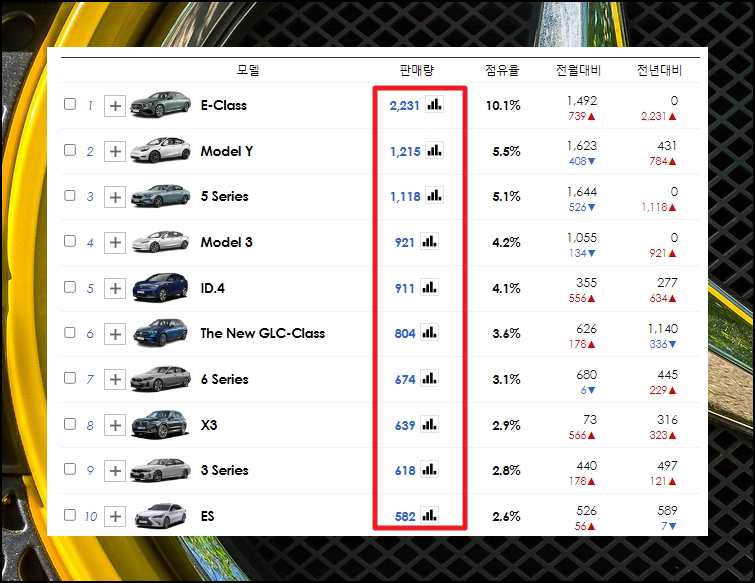The width and height of the screenshot is (755, 583).
Task: Open The New GLC-Class model link
Action: (262, 333)
